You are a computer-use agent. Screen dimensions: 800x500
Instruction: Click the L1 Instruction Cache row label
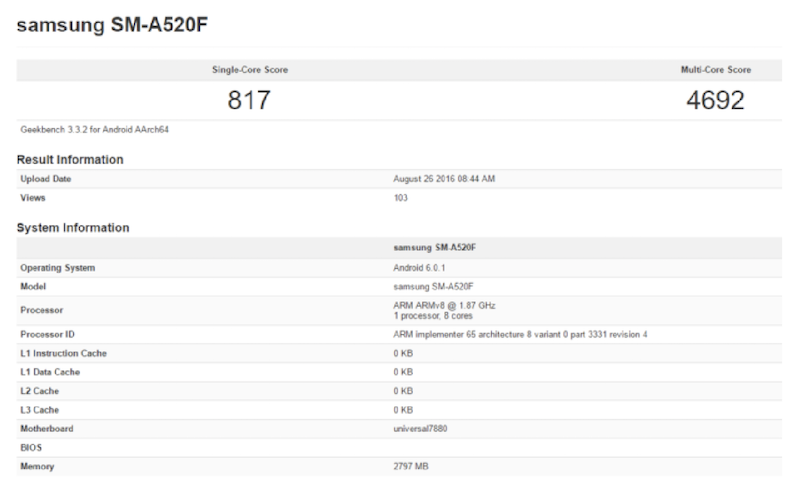[63, 353]
